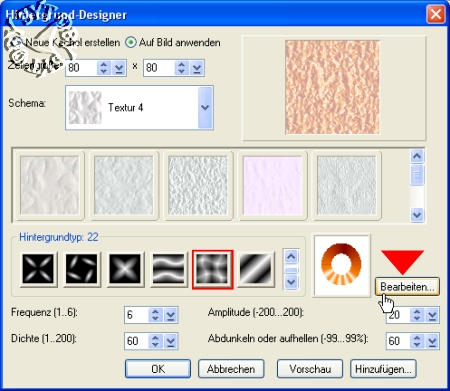Open the Abdunkeln oder aufhellen dropdown arrow
Screen dimensions: 450x391
[432, 341]
